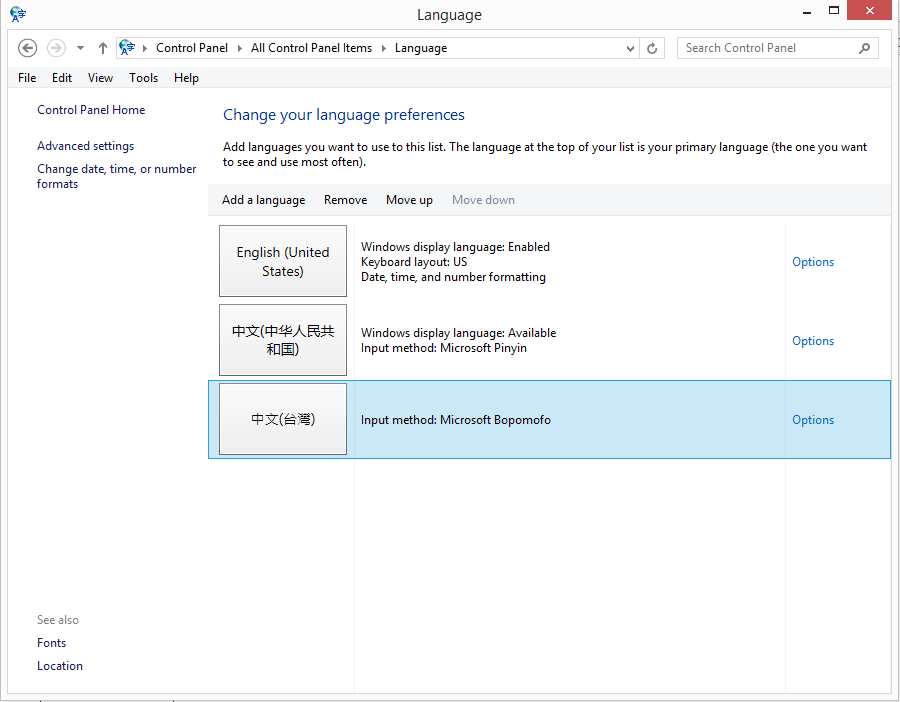The image size is (900, 702).
Task: Click 'Windows display language: Available' text
Action: click(x=459, y=333)
